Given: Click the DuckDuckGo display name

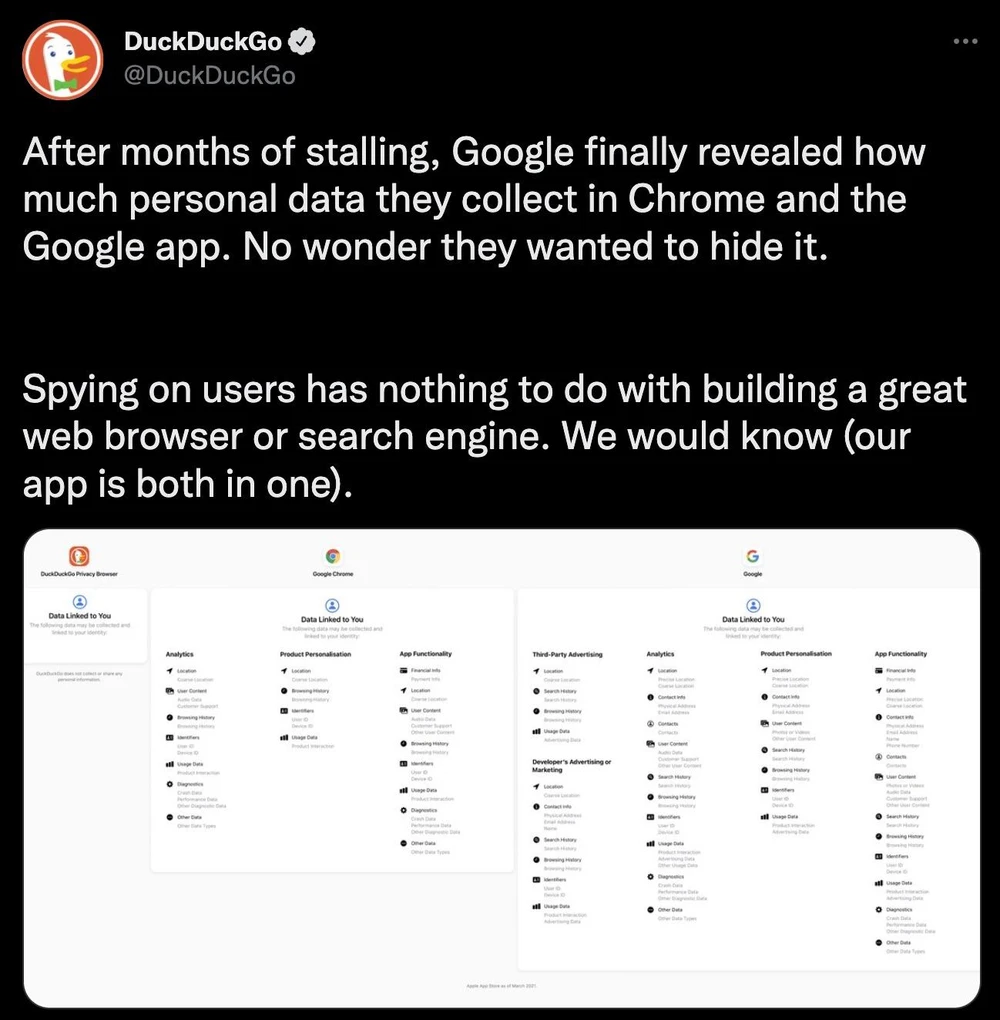Looking at the screenshot, I should pos(203,41).
